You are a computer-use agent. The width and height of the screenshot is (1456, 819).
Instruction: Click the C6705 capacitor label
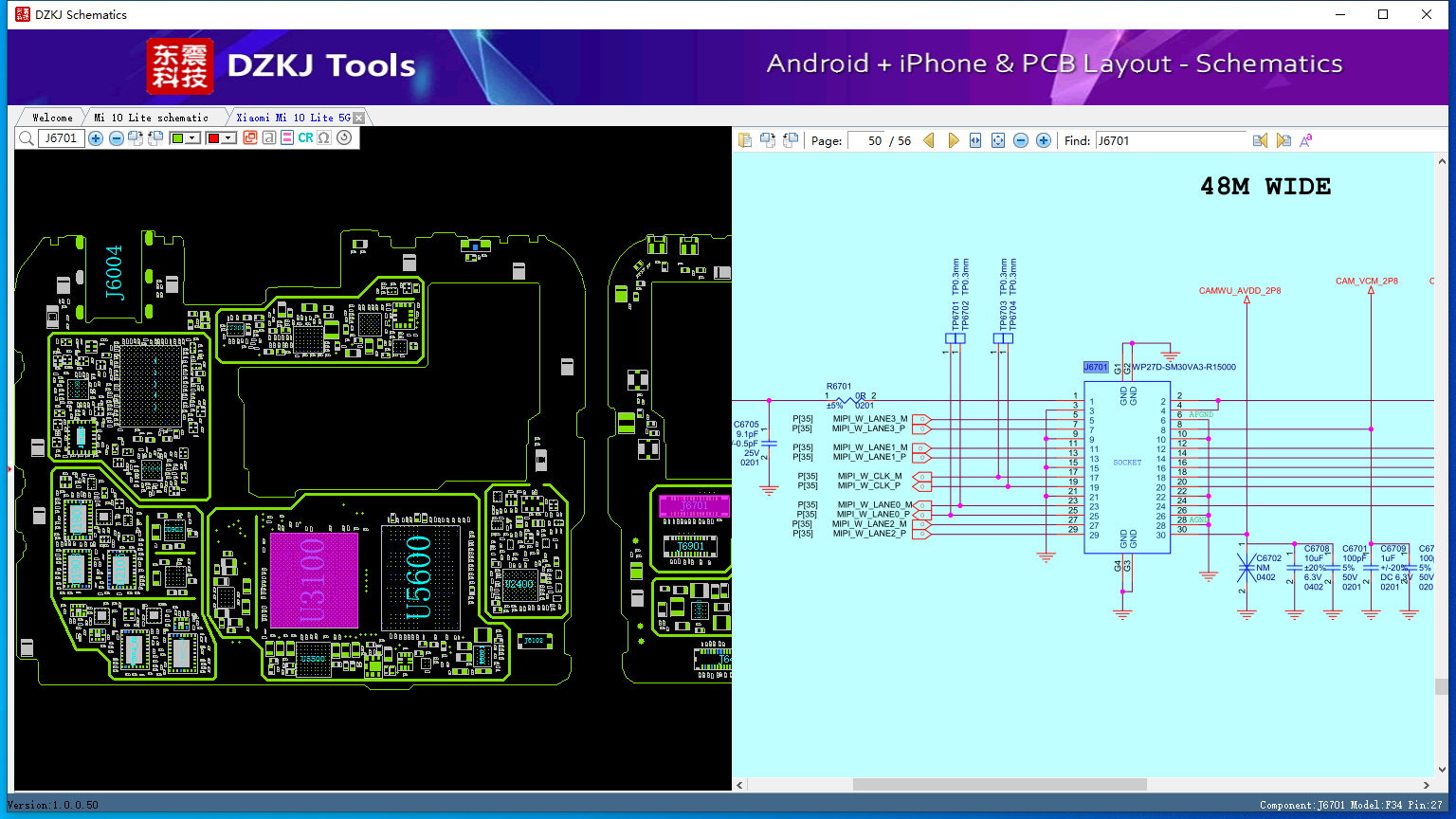point(746,425)
